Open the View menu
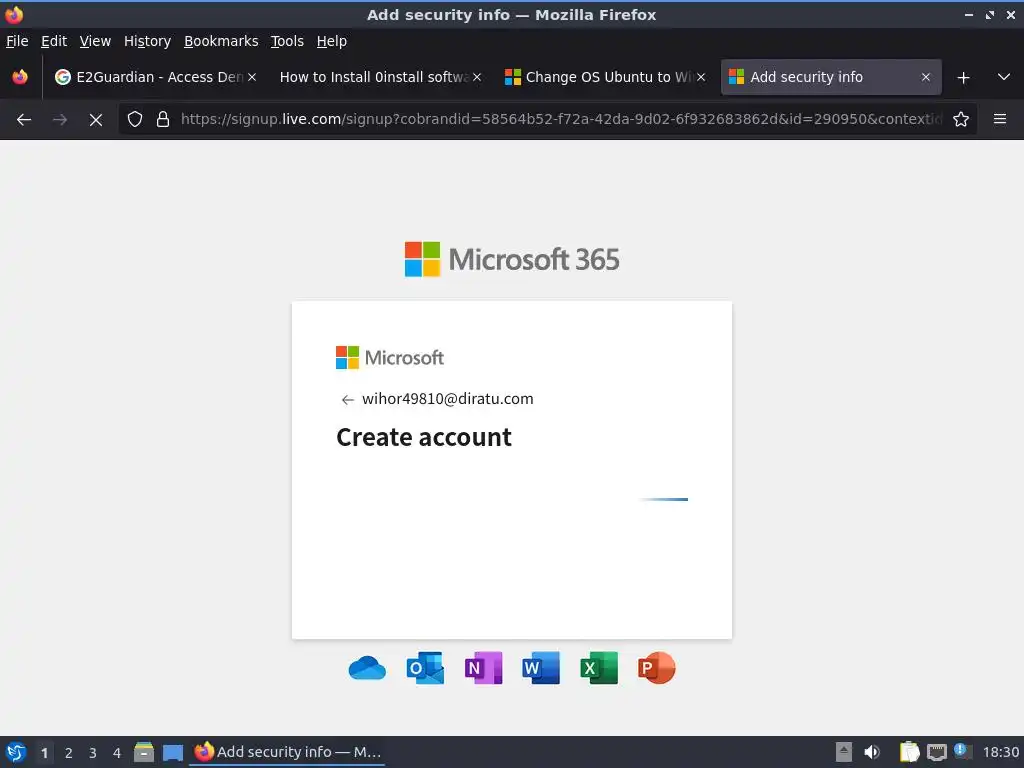The width and height of the screenshot is (1024, 768). coord(95,41)
